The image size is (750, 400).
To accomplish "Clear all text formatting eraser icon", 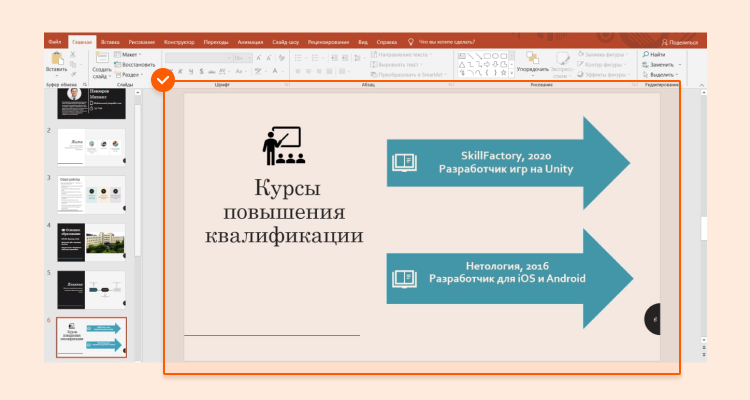I will click(x=282, y=58).
